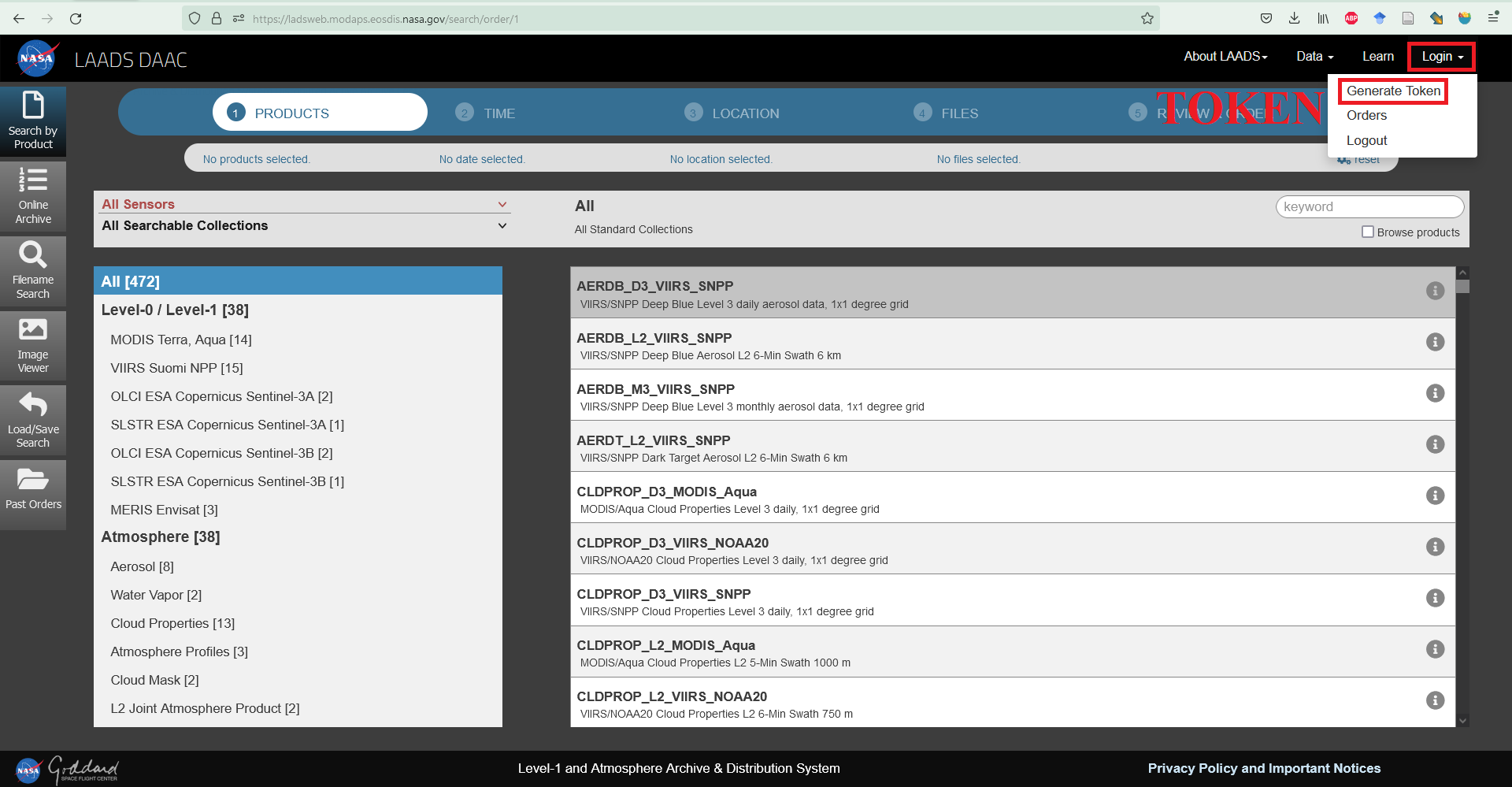The height and width of the screenshot is (787, 1512).
Task: Select VIIRS Suomi NPP [15]
Action: [x=176, y=368]
